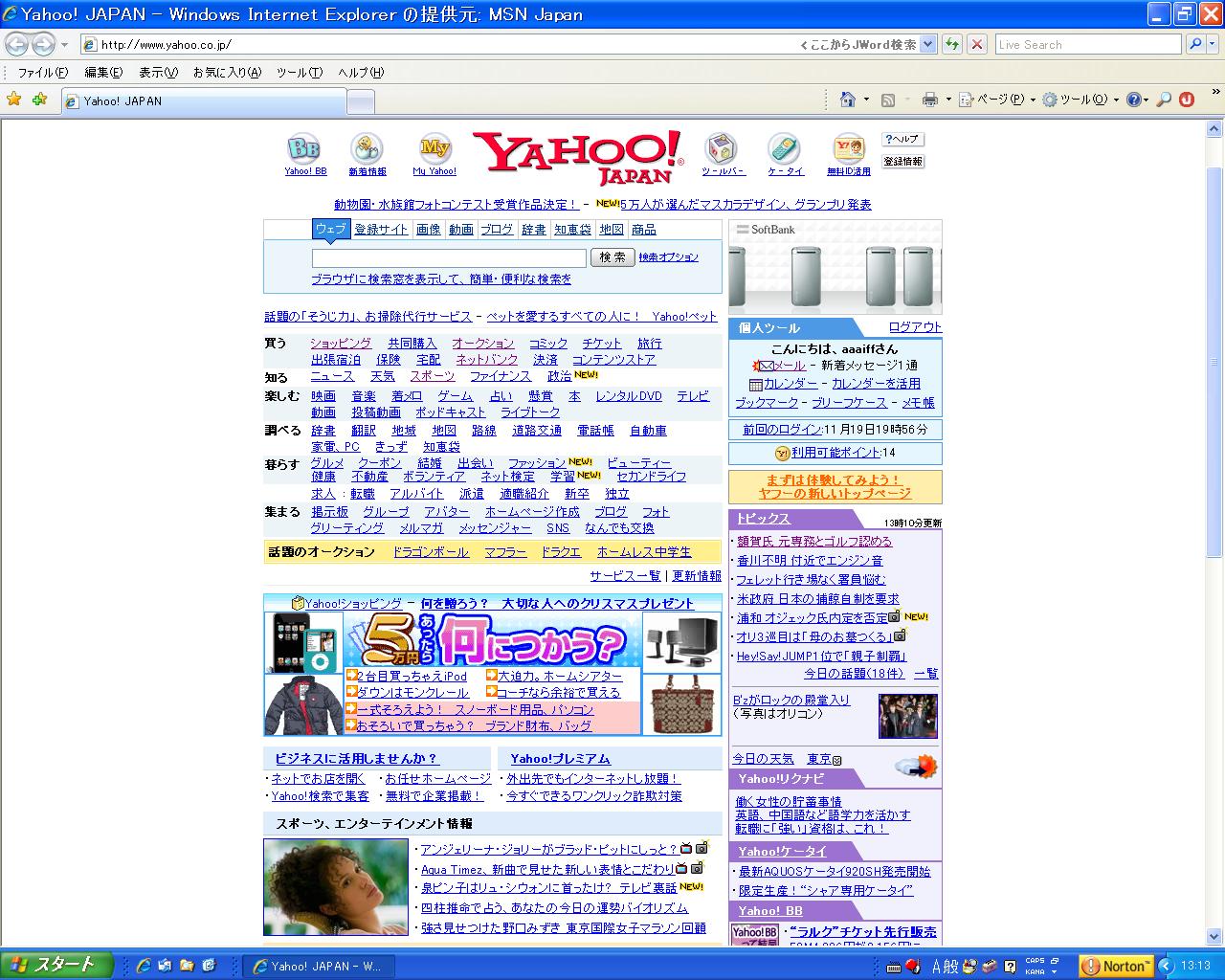The height and width of the screenshot is (980, 1225).
Task: Click the brown handbag shopping image
Action: coord(681,705)
